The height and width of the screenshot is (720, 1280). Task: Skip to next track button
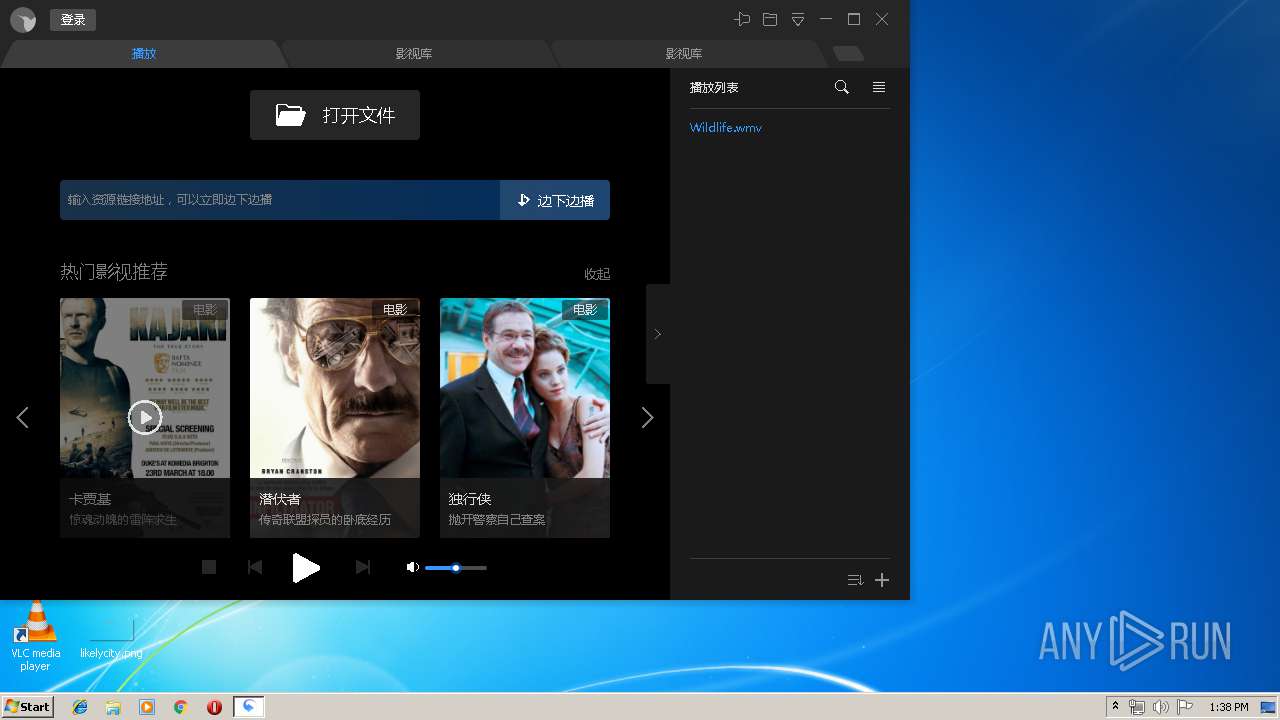tap(363, 567)
